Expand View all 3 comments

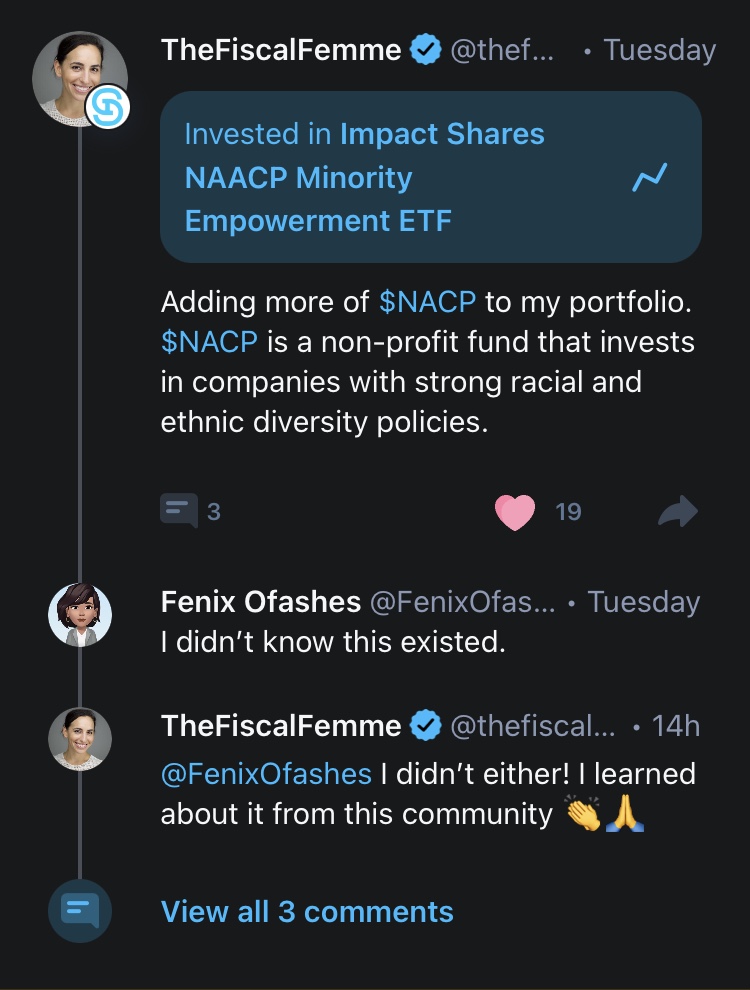point(307,912)
